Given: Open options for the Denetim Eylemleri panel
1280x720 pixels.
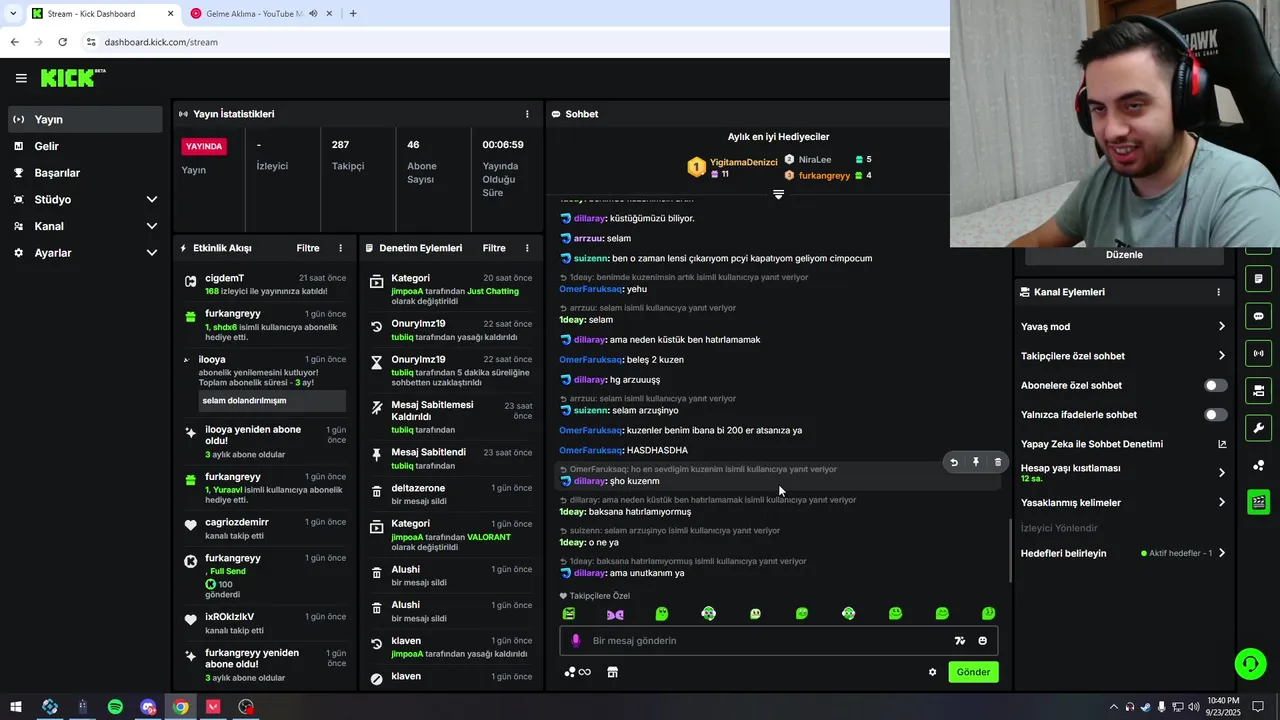Looking at the screenshot, I should (x=527, y=248).
